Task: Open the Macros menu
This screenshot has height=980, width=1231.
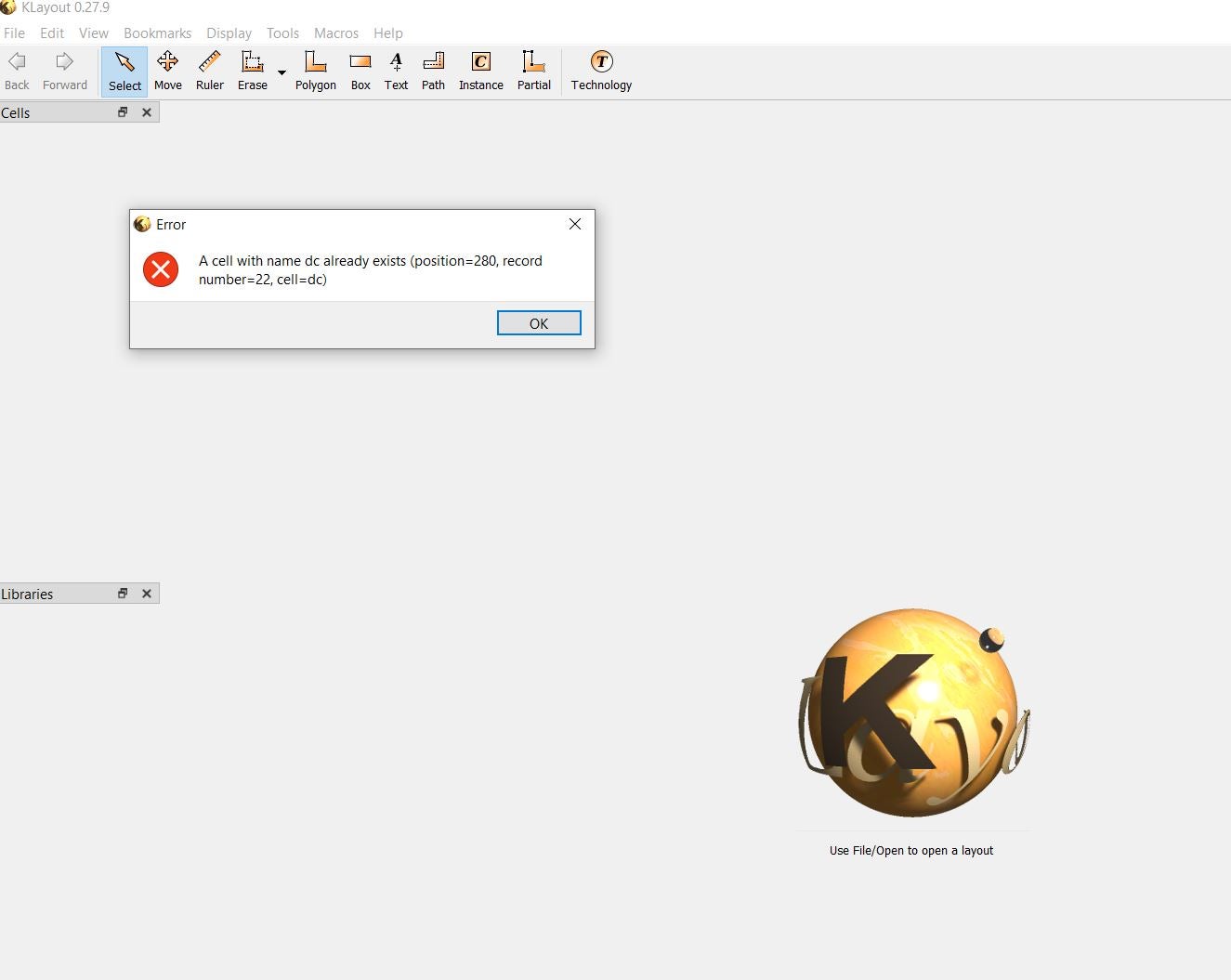Action: pyautogui.click(x=336, y=33)
